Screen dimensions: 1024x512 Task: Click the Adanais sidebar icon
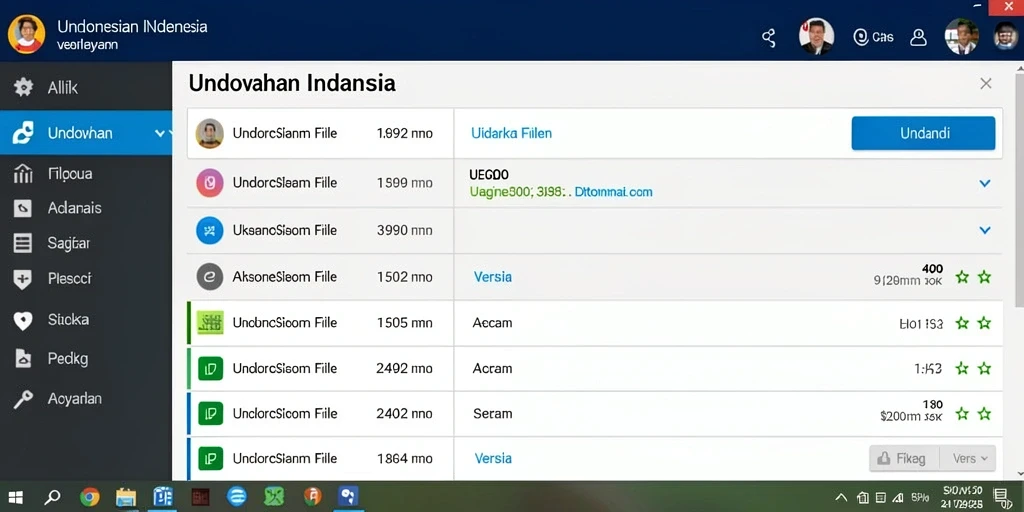[x=23, y=208]
